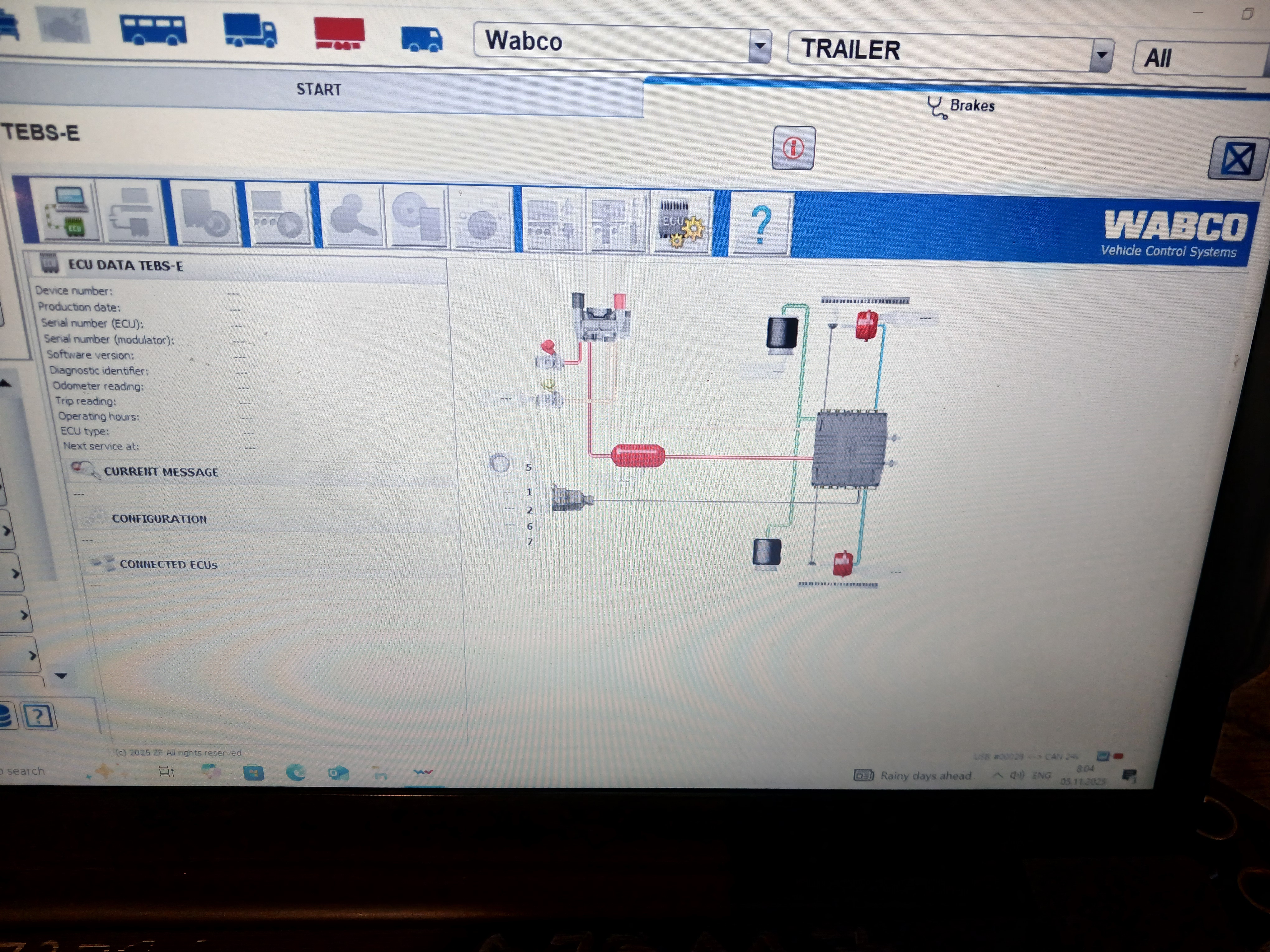Close the TEBS-E diagnostic with blue X
1270x952 pixels.
1237,158
